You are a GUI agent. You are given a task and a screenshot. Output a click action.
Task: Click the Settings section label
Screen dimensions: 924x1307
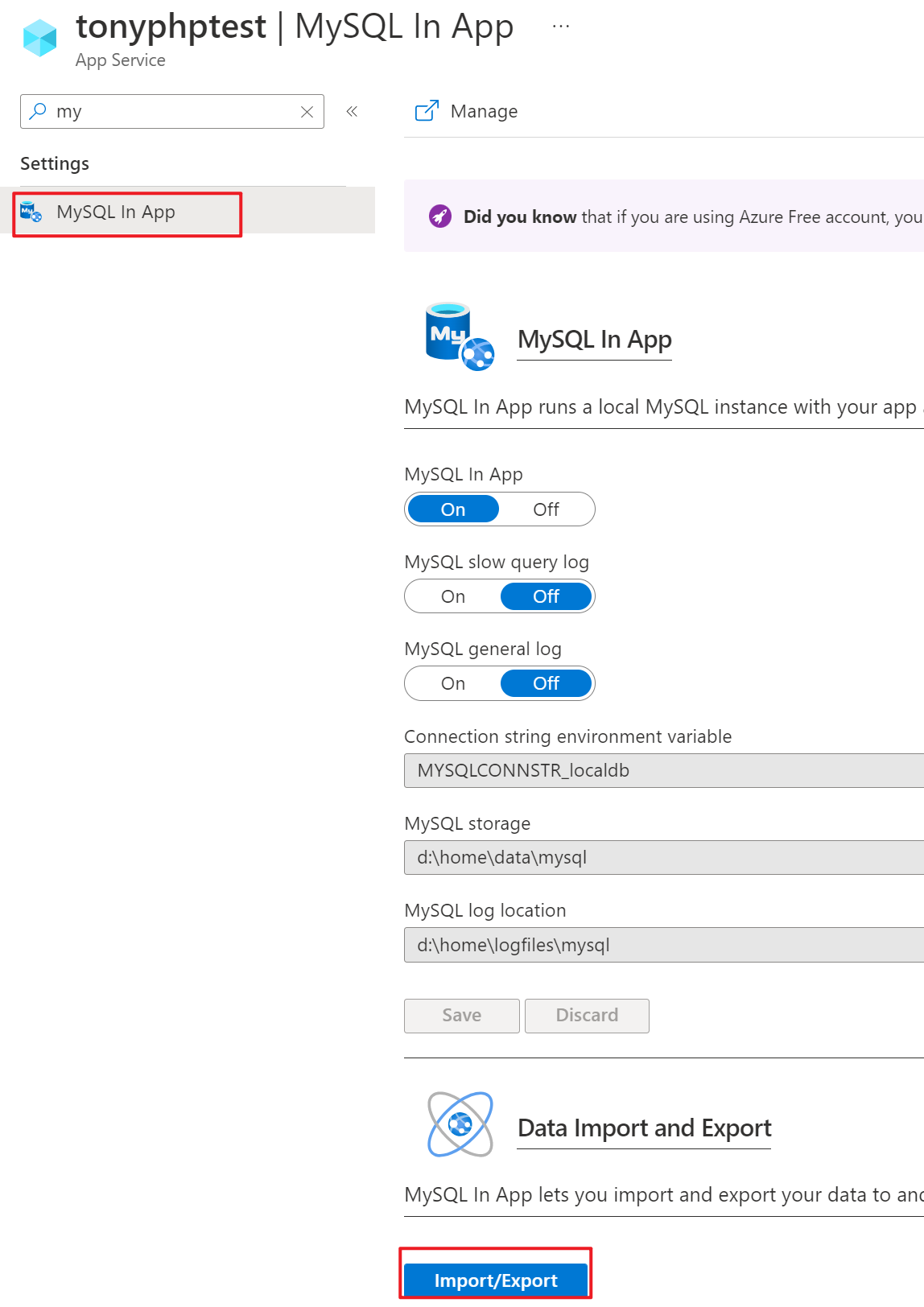55,163
